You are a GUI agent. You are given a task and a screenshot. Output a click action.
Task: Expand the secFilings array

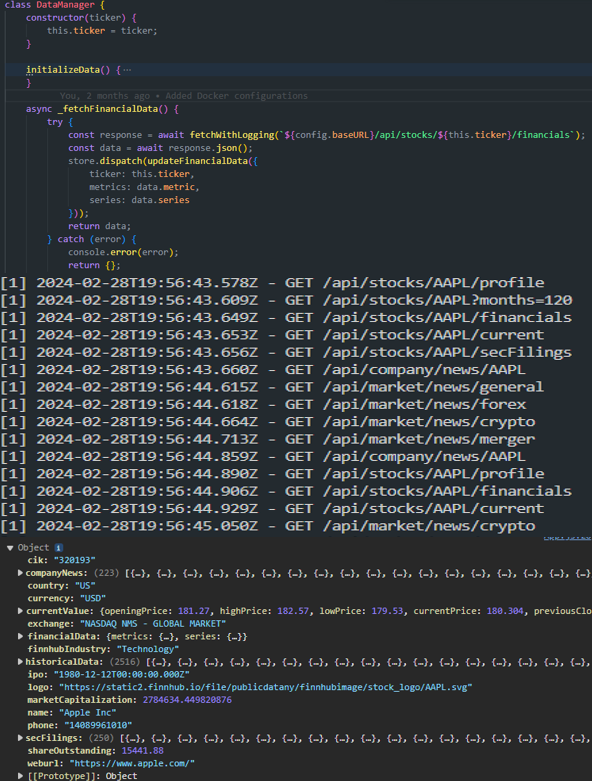(x=20, y=738)
